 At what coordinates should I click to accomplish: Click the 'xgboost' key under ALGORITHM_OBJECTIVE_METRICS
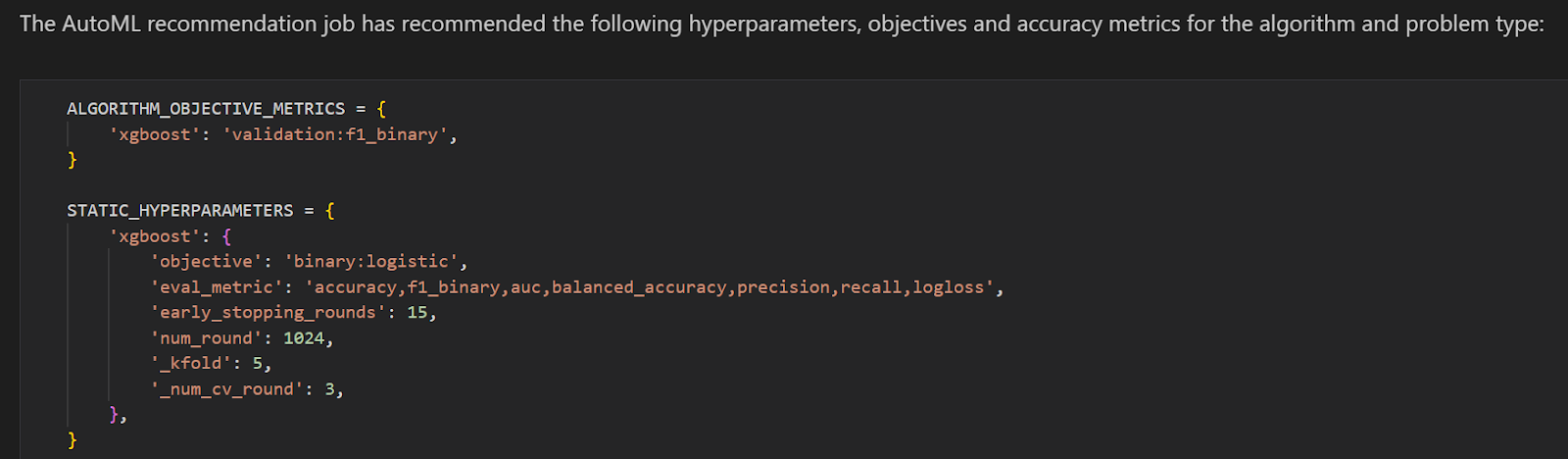pos(155,134)
